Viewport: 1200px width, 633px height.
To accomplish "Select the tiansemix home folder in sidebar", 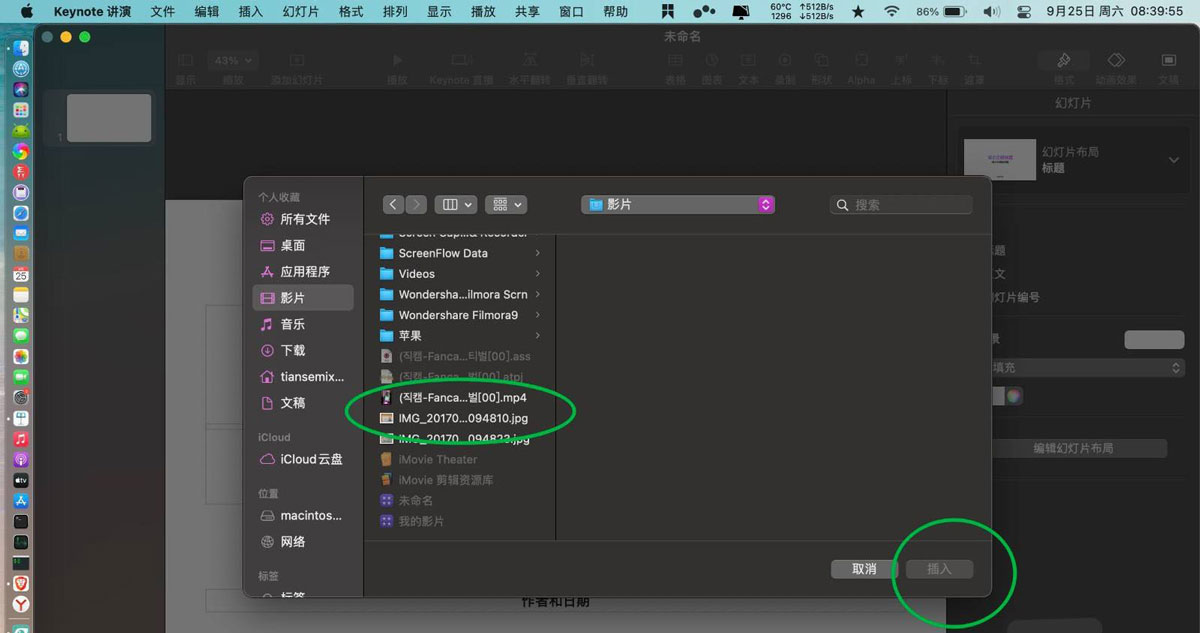I will click(303, 377).
